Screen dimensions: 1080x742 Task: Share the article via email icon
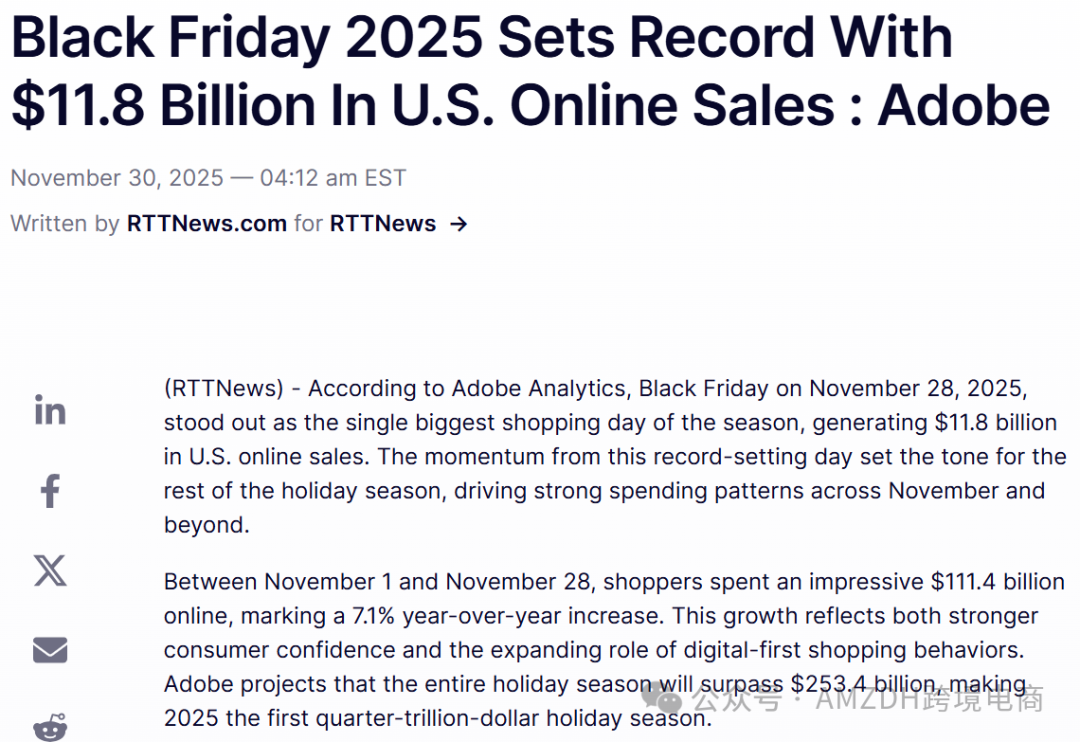(50, 650)
